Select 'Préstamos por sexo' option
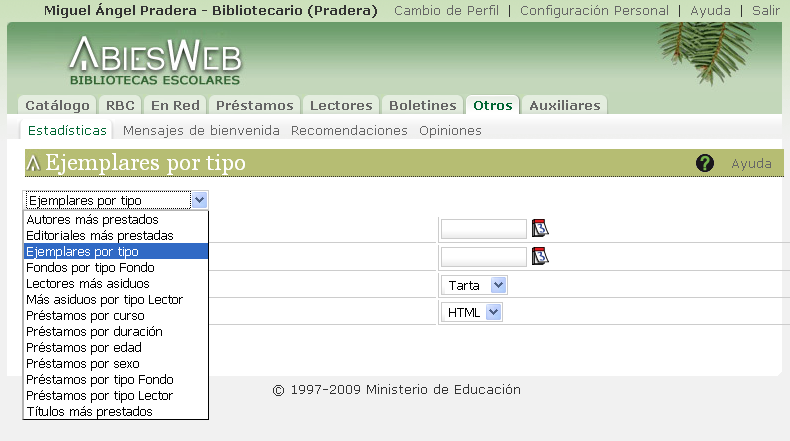The image size is (790, 441). (x=116, y=363)
